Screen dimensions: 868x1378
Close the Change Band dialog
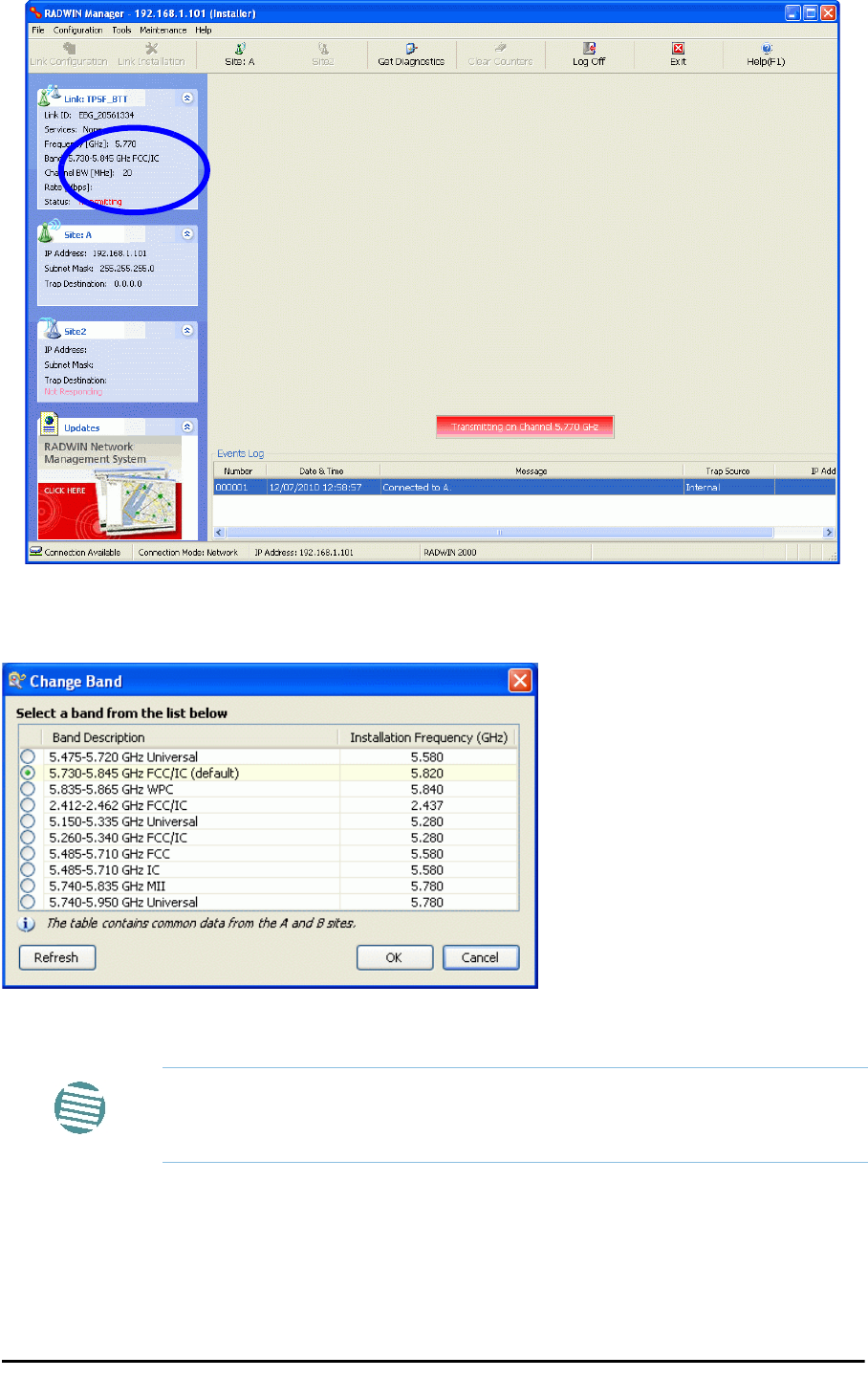pyautogui.click(x=519, y=681)
